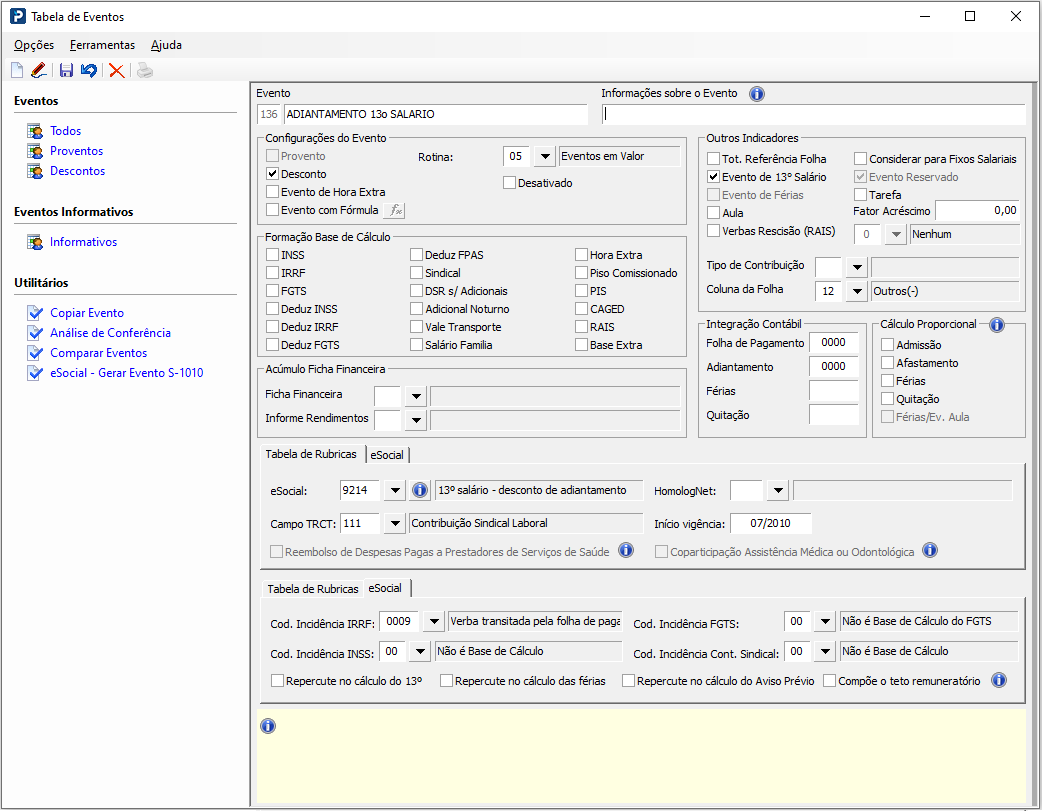Viewport: 1042px width, 811px height.
Task: Save the event with the floppy disk icon
Action: 66,70
